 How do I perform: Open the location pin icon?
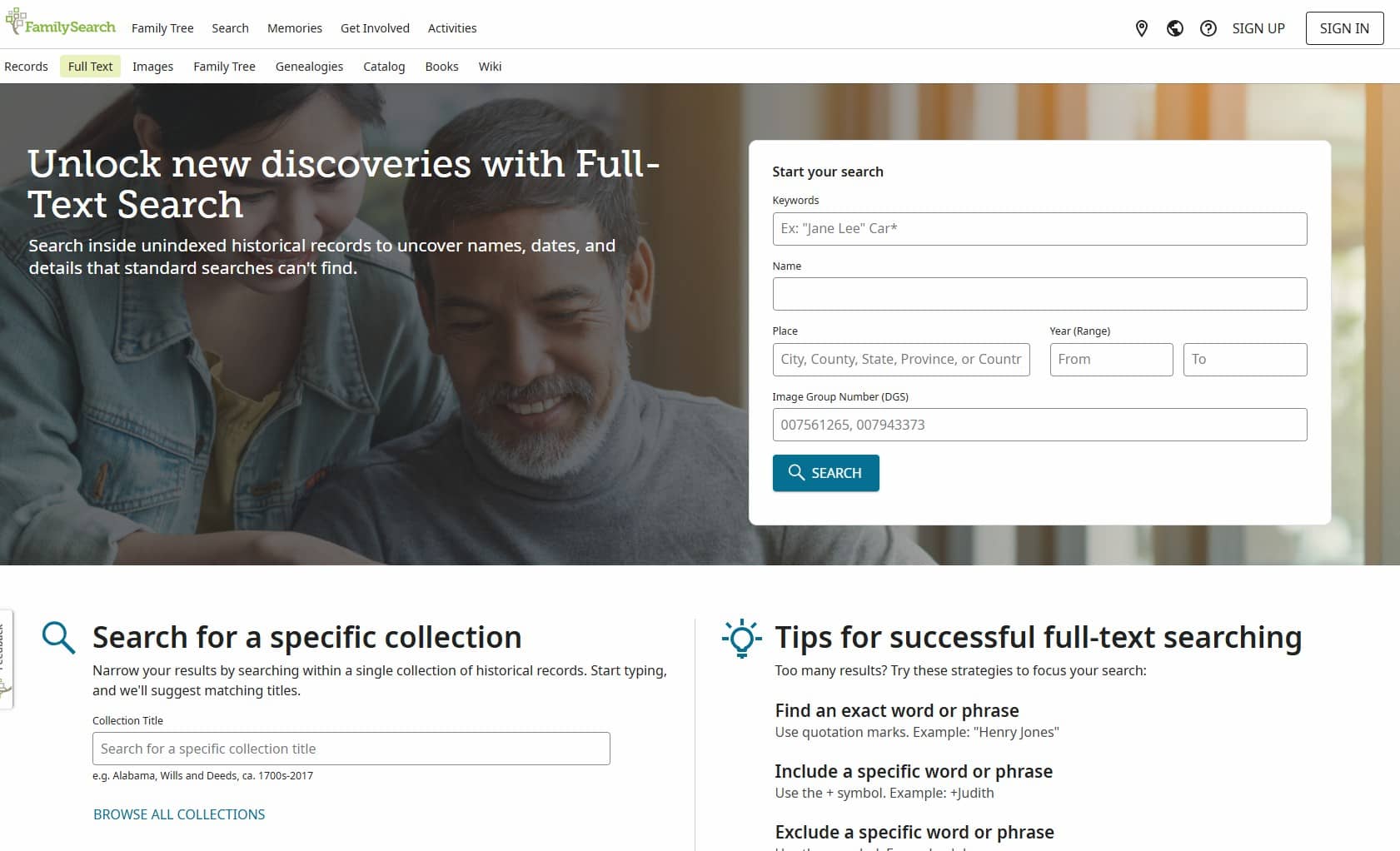pos(1142,28)
